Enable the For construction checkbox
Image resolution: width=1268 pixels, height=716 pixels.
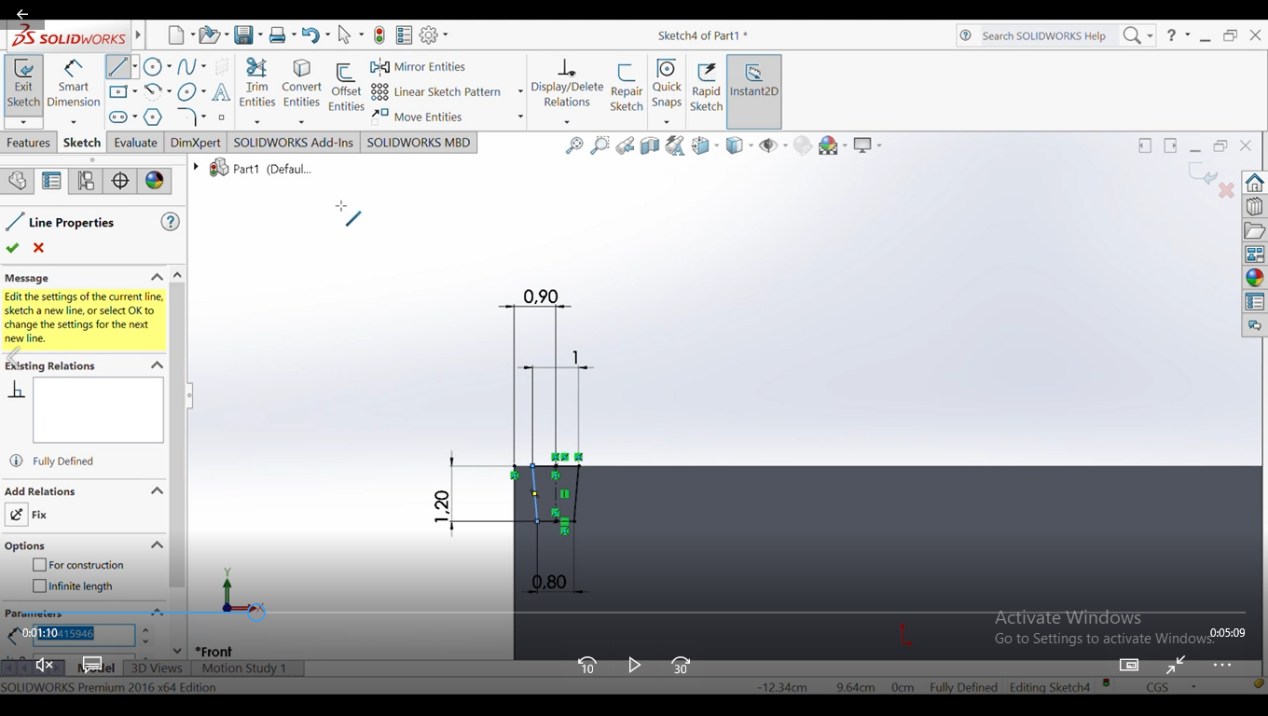coord(40,565)
